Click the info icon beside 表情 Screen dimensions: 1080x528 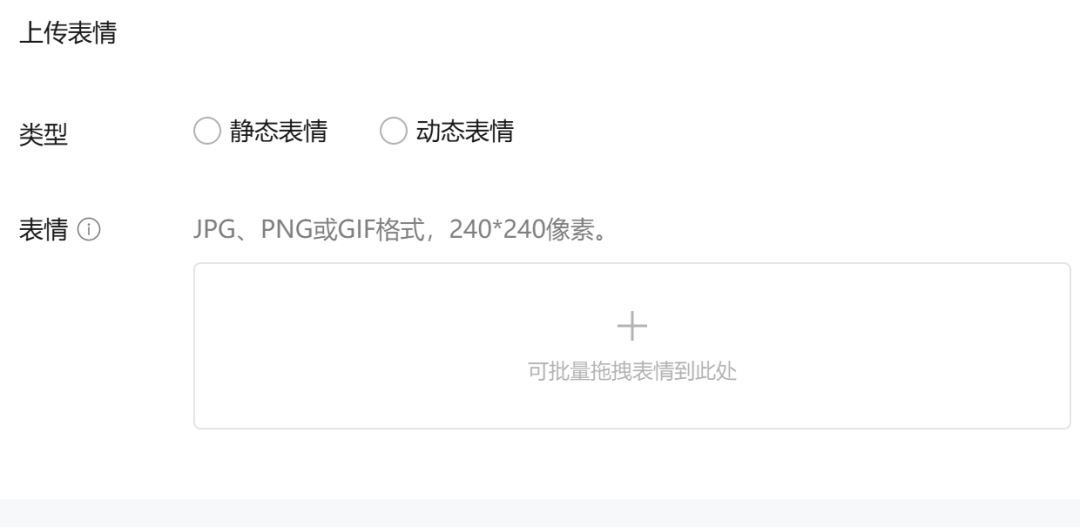pyautogui.click(x=89, y=230)
